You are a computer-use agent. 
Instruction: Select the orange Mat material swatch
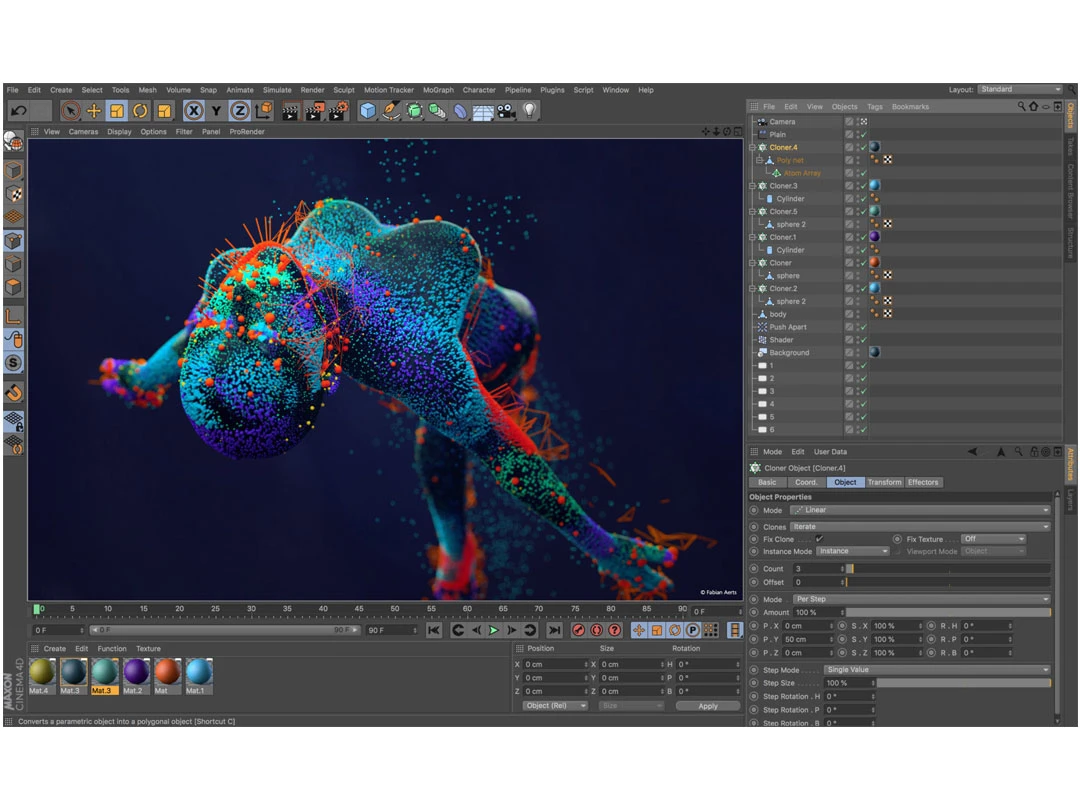pos(167,676)
